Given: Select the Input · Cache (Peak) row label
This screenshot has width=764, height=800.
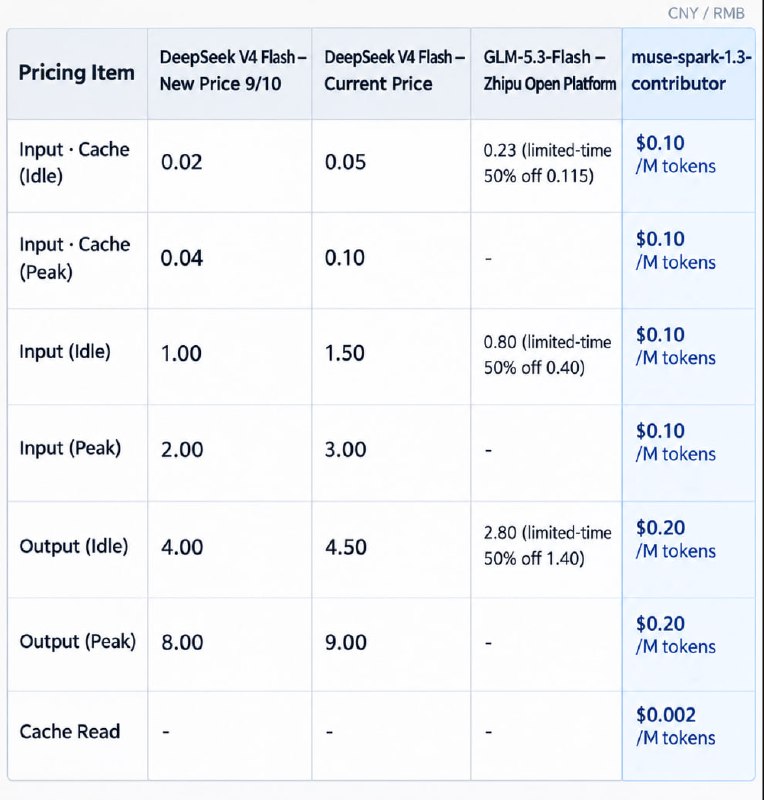Looking at the screenshot, I should 75,258.
